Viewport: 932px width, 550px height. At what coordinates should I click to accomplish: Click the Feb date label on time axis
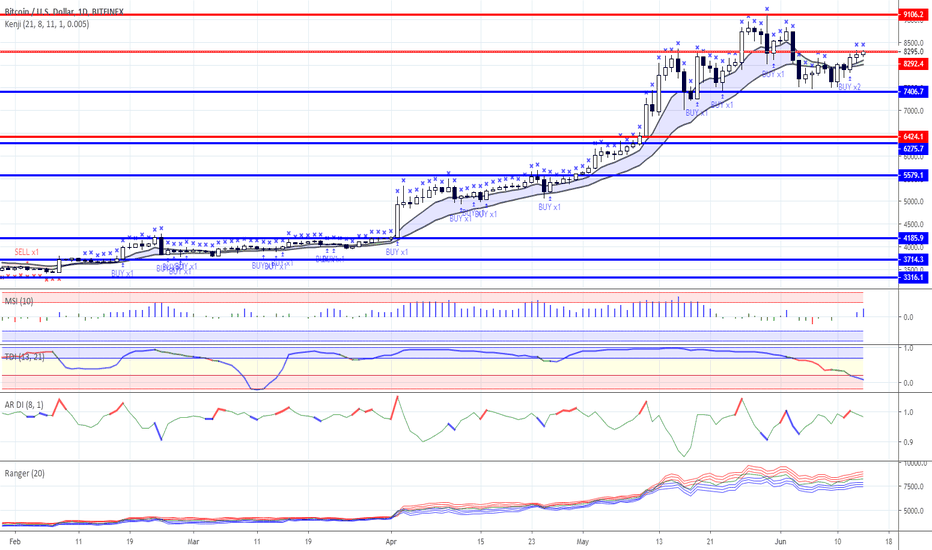(x=15, y=542)
